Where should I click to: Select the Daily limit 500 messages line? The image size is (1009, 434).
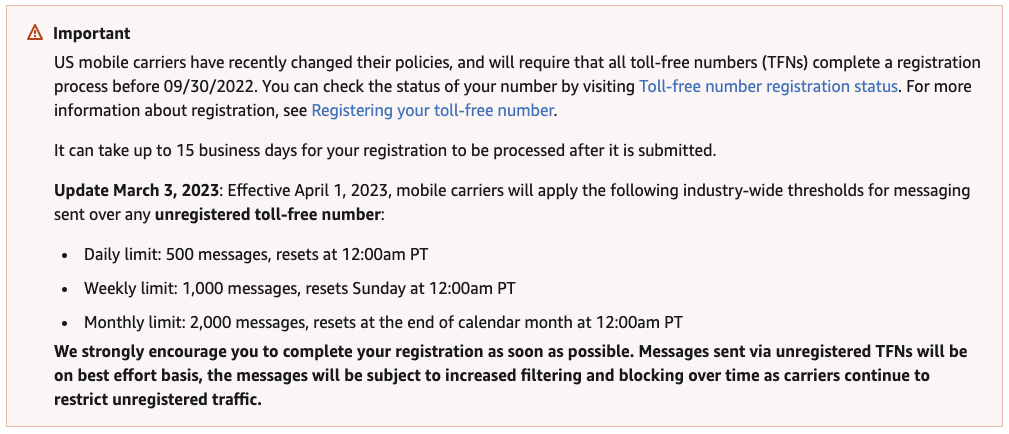tap(256, 254)
